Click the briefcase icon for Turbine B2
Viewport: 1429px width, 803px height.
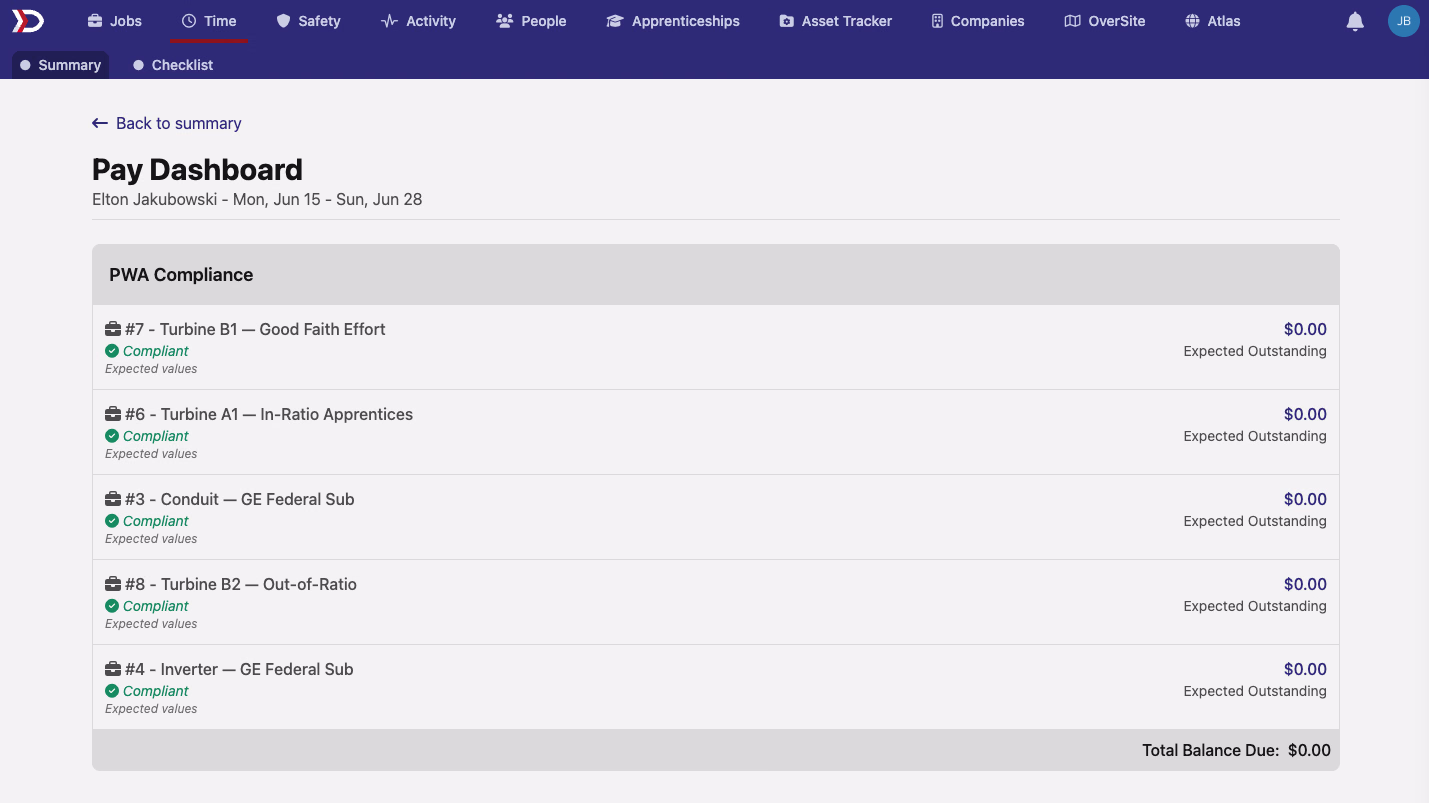tap(113, 584)
